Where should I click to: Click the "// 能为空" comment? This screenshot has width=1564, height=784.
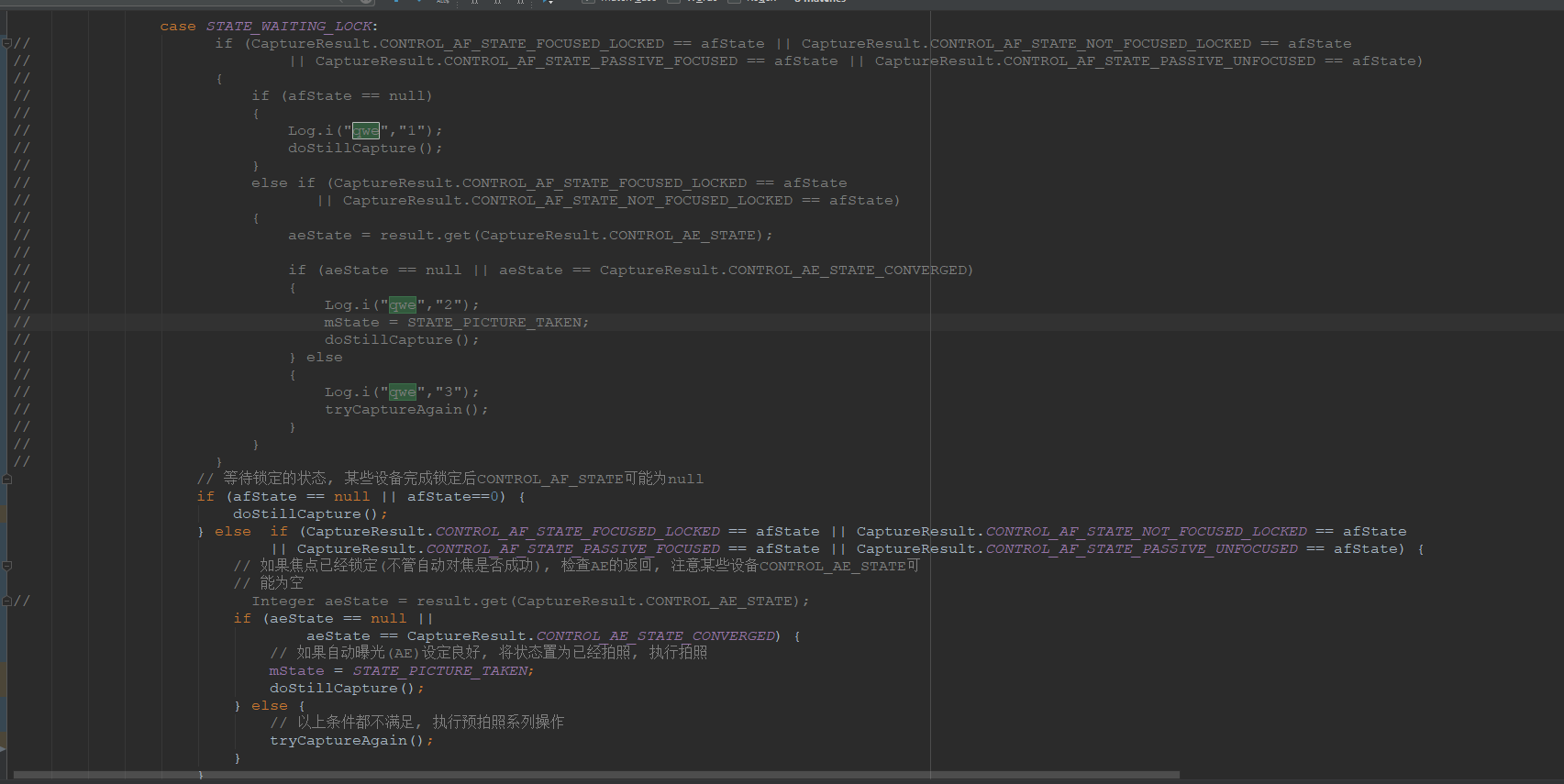tap(269, 583)
